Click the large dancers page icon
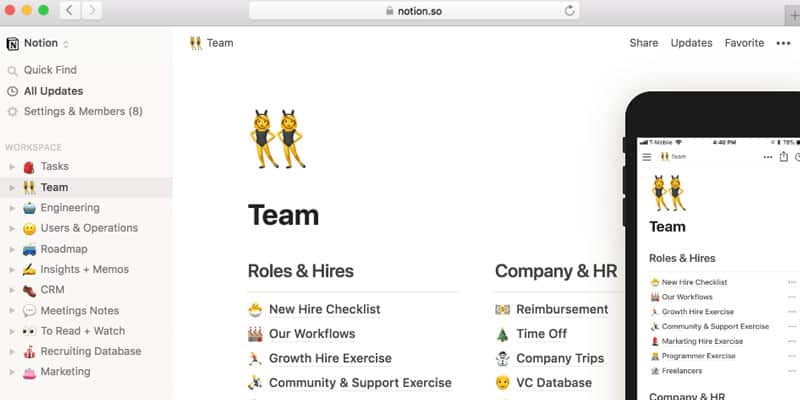This screenshot has height=400, width=800. pyautogui.click(x=278, y=139)
